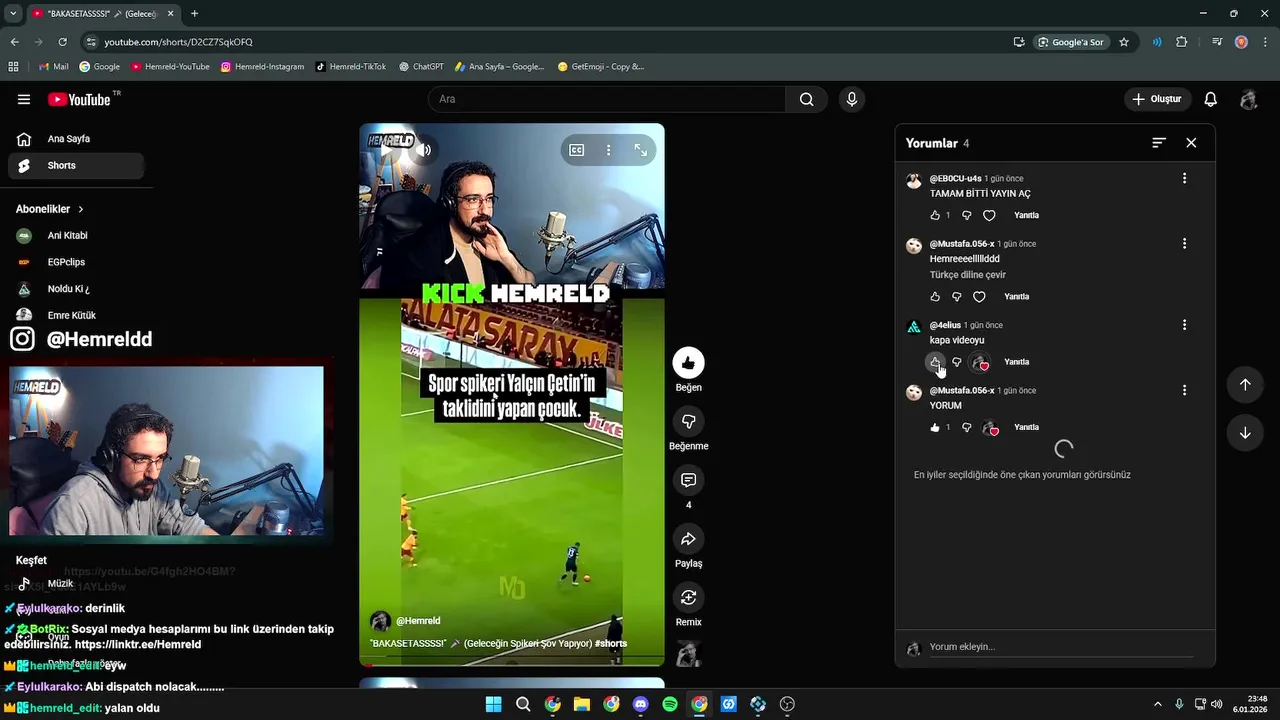Viewport: 1280px width, 720px height.
Task: Open Emre Kütük subscription channel
Action: [x=75, y=315]
